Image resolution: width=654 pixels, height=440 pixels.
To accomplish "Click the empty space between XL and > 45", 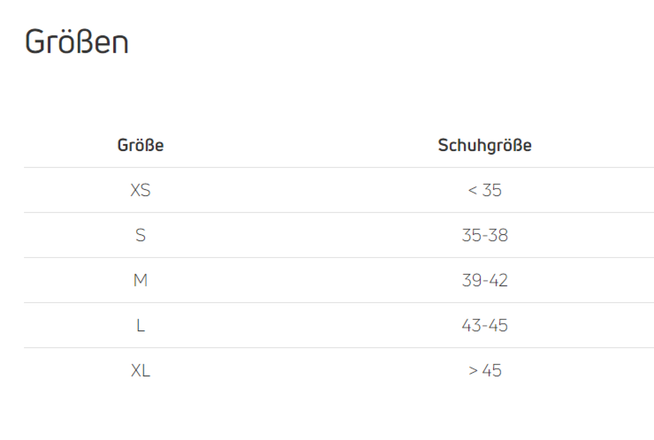I will click(x=310, y=370).
